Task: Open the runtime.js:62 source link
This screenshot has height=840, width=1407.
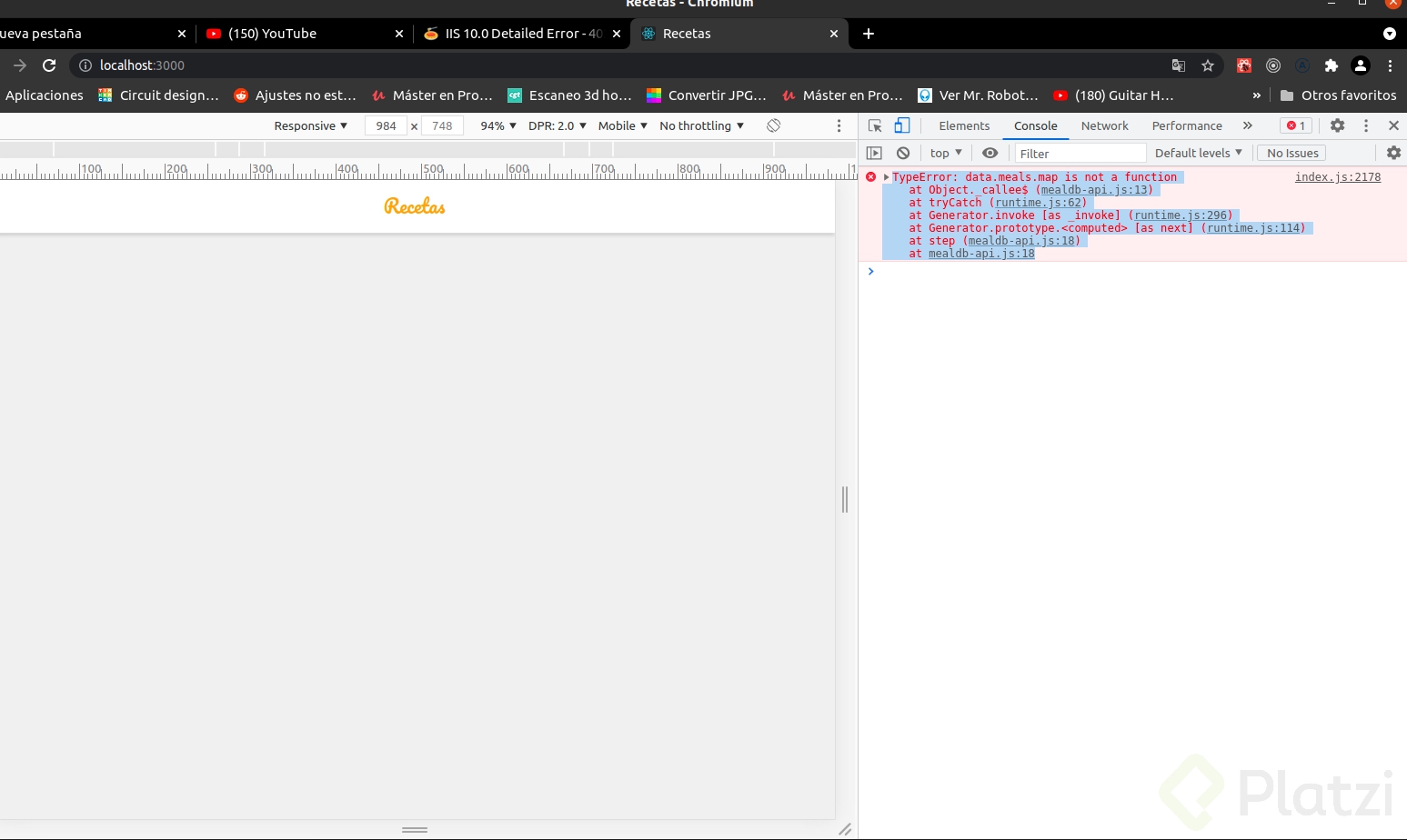Action: click(1039, 203)
